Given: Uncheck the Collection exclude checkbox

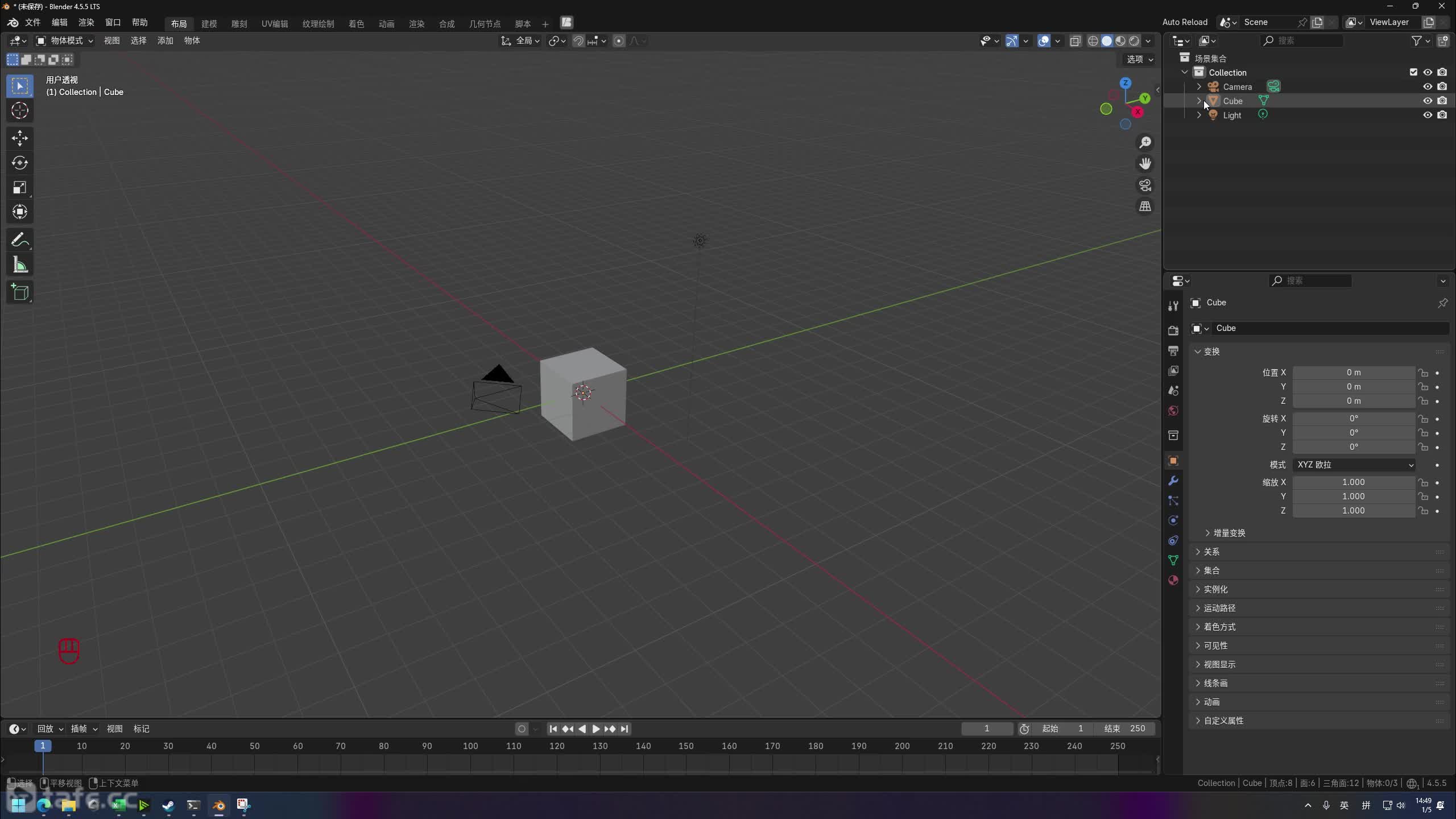Looking at the screenshot, I should [1413, 72].
